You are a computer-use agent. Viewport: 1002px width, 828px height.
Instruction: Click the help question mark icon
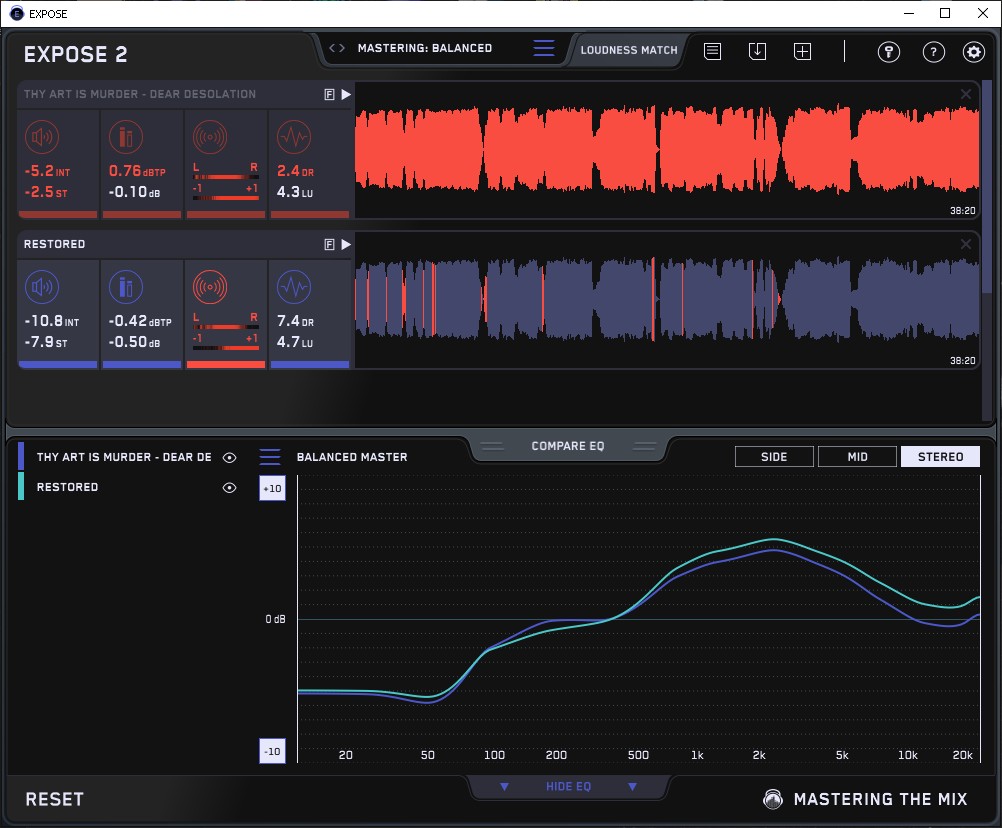[933, 52]
